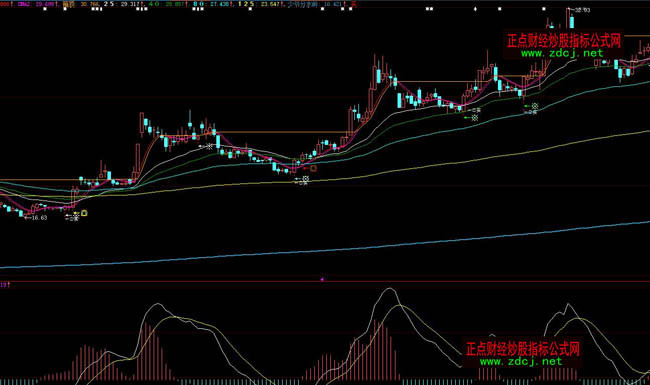Select the cyan 80 moving average label
The image size is (650, 385).
(x=199, y=4)
